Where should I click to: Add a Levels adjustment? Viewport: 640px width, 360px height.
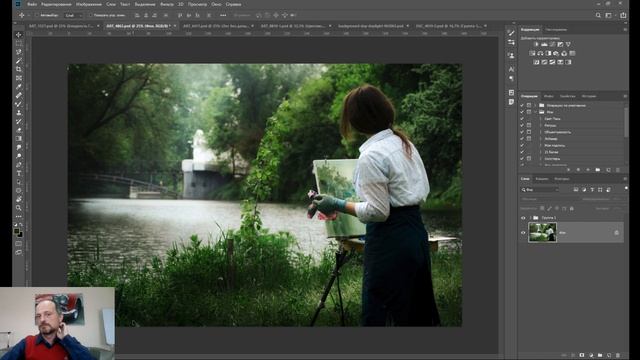point(544,44)
